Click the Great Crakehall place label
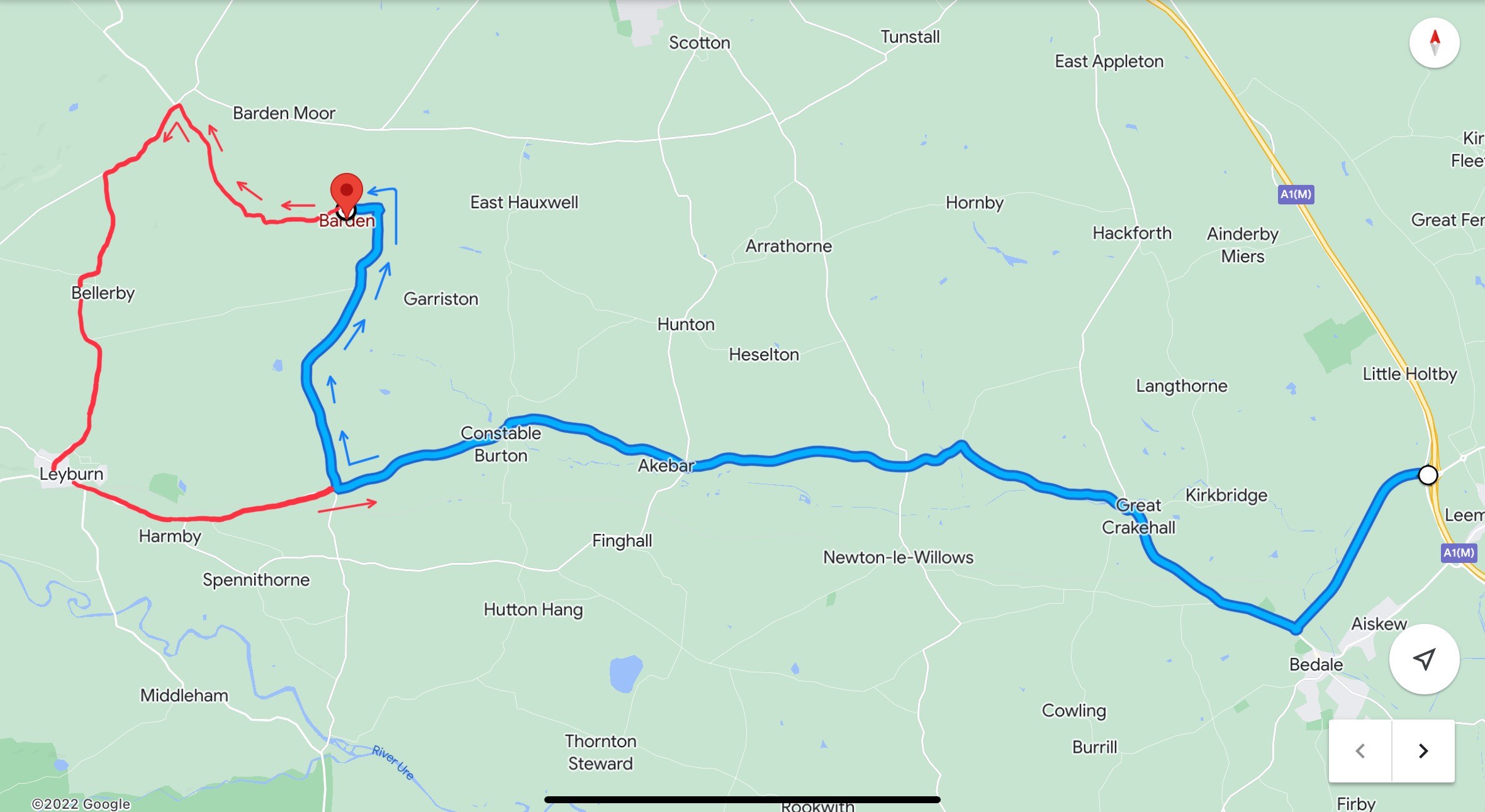This screenshot has height=812, width=1485. coord(1138,516)
